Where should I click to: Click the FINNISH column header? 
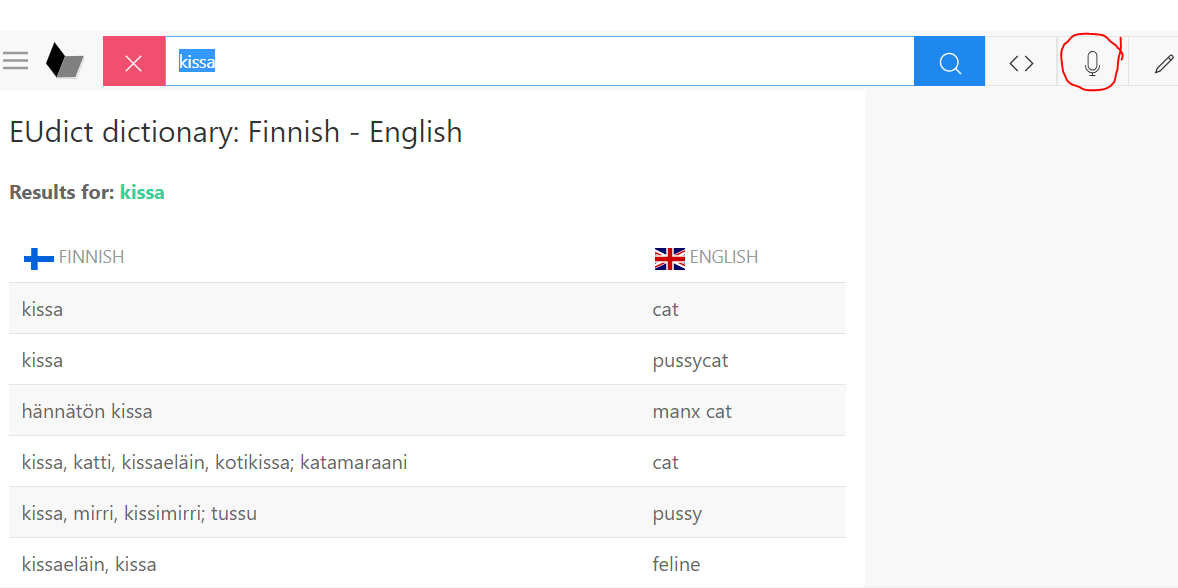pyautogui.click(x=91, y=257)
